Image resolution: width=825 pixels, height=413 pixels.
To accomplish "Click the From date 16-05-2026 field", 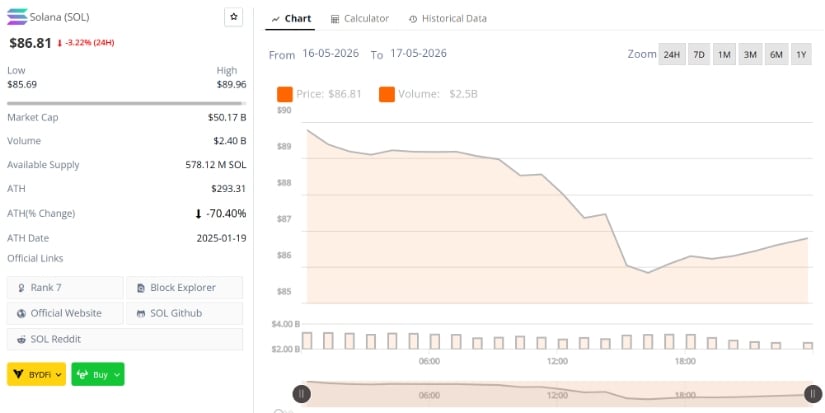I will click(x=330, y=54).
